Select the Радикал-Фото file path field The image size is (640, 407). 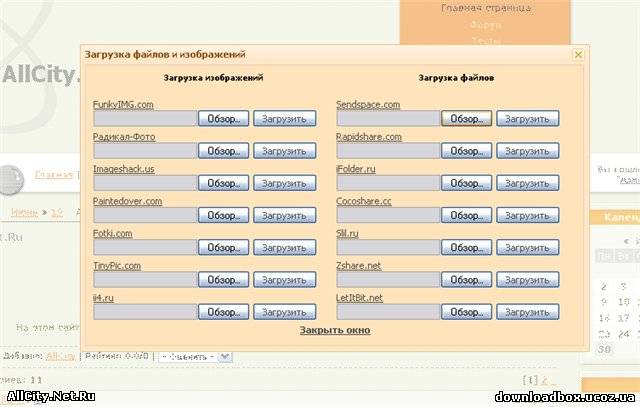(145, 151)
